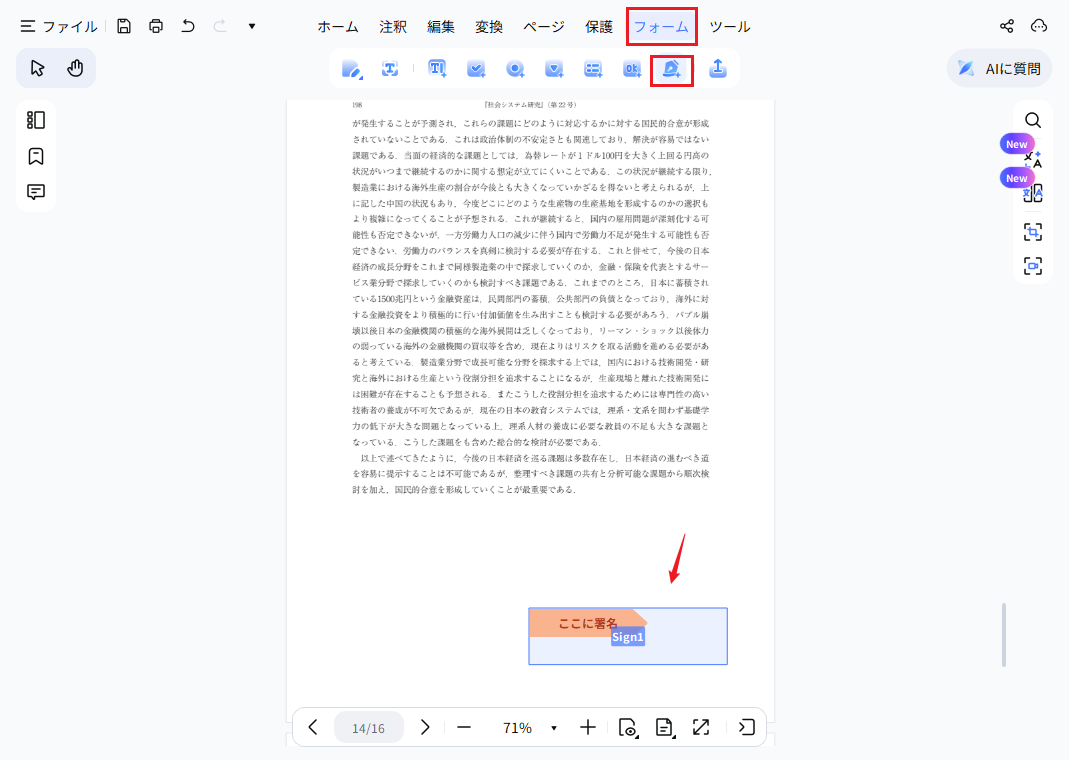Click the print icon
This screenshot has width=1069, height=760.
pyautogui.click(x=156, y=27)
